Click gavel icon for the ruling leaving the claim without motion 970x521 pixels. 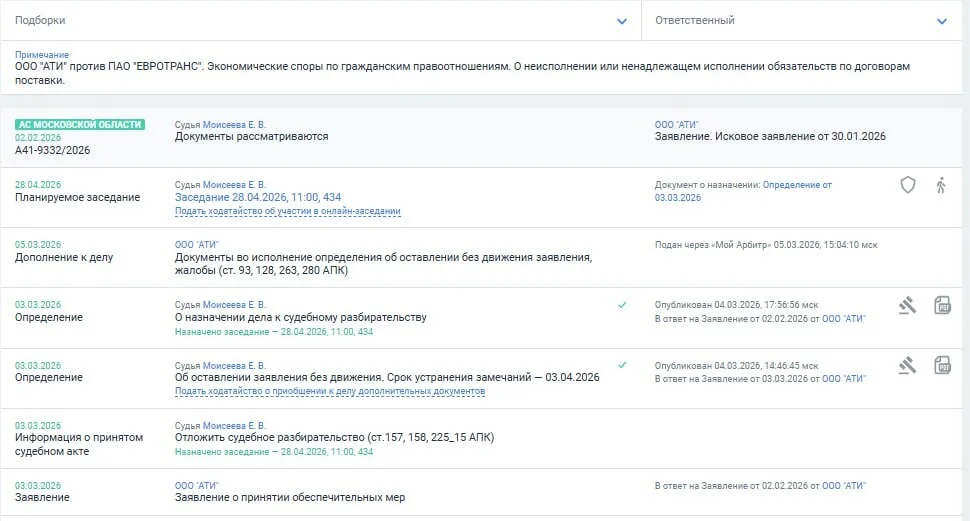pyautogui.click(x=908, y=366)
